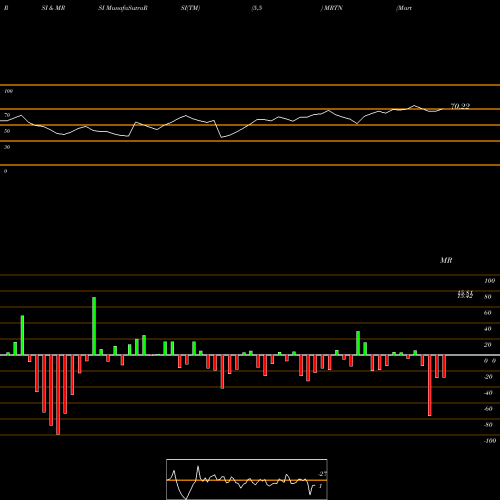Click the RSI axis label 50
Viewport: 500px width, 500px height.
tap(7, 131)
